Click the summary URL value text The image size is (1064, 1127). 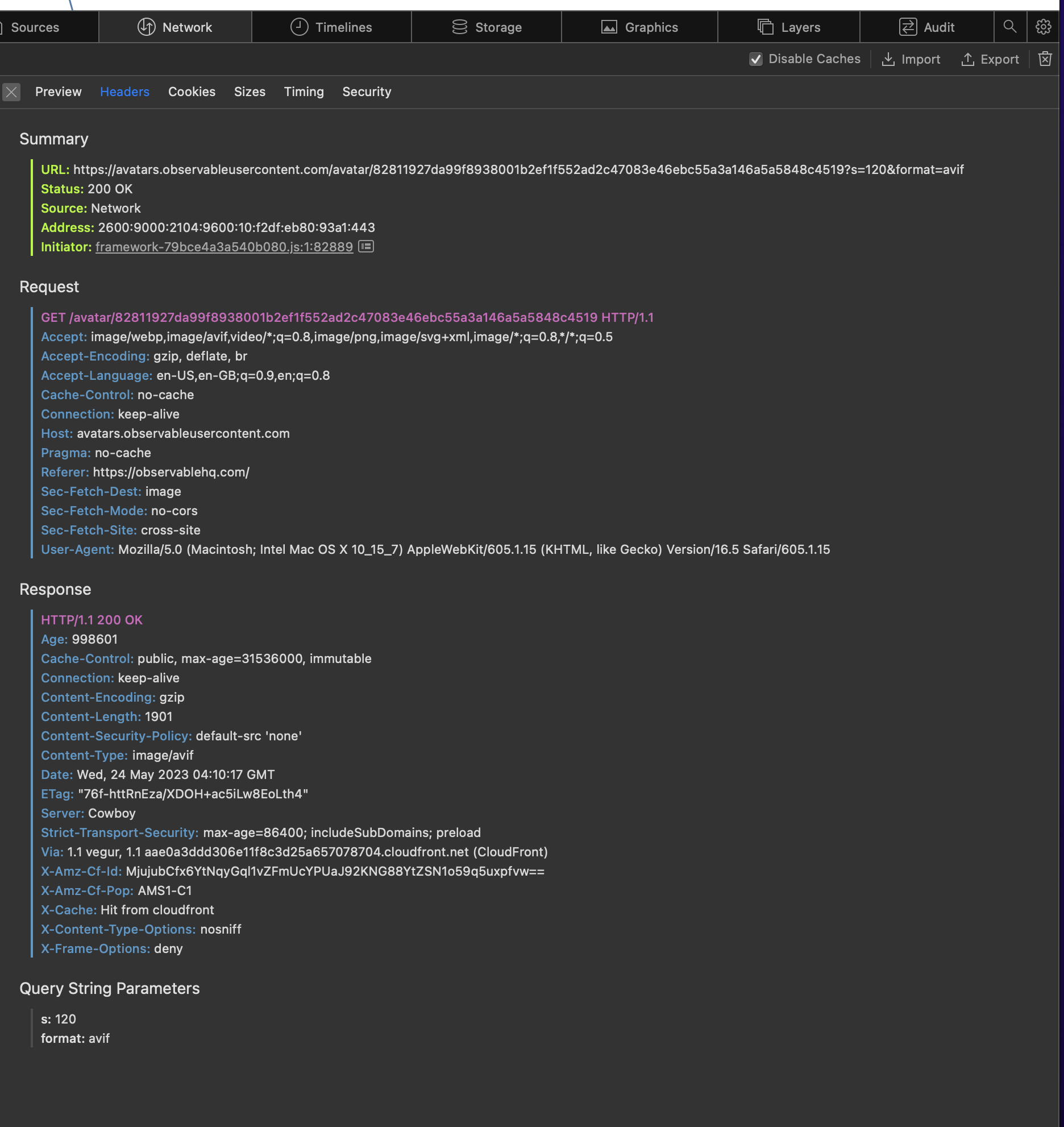(x=518, y=169)
